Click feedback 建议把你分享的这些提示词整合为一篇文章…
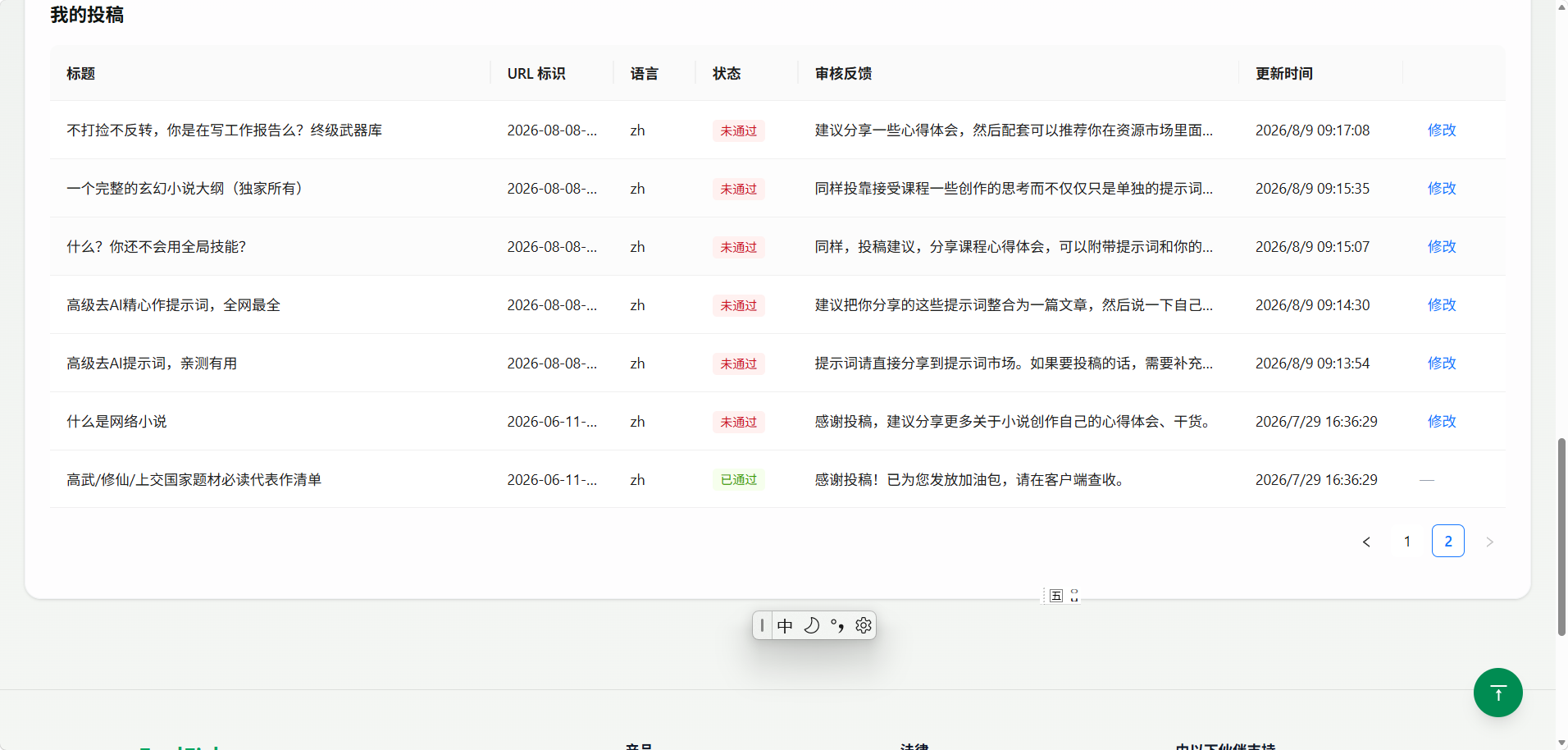Image resolution: width=1568 pixels, height=750 pixels. point(1014,305)
